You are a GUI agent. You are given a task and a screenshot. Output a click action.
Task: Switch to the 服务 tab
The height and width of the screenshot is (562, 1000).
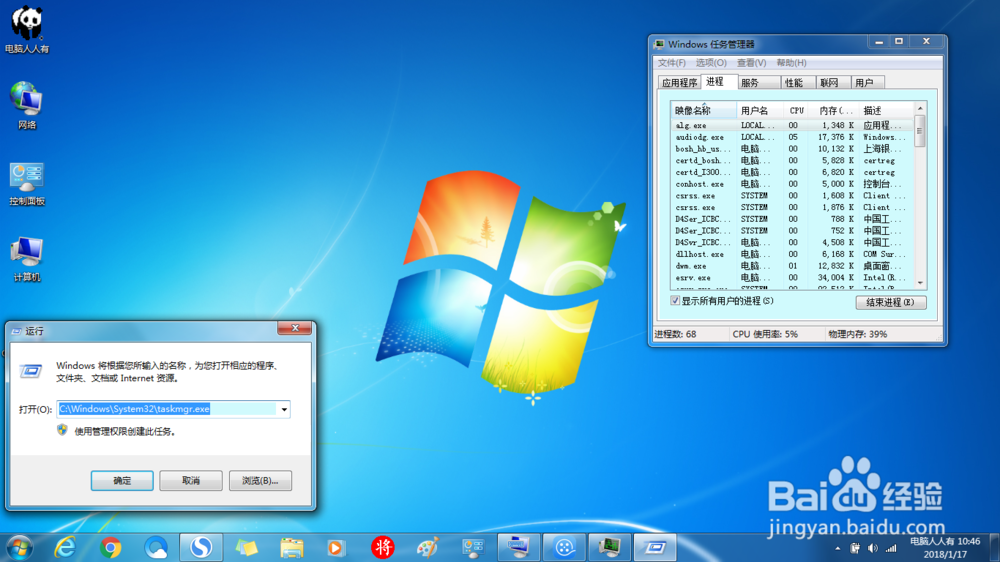tap(758, 83)
